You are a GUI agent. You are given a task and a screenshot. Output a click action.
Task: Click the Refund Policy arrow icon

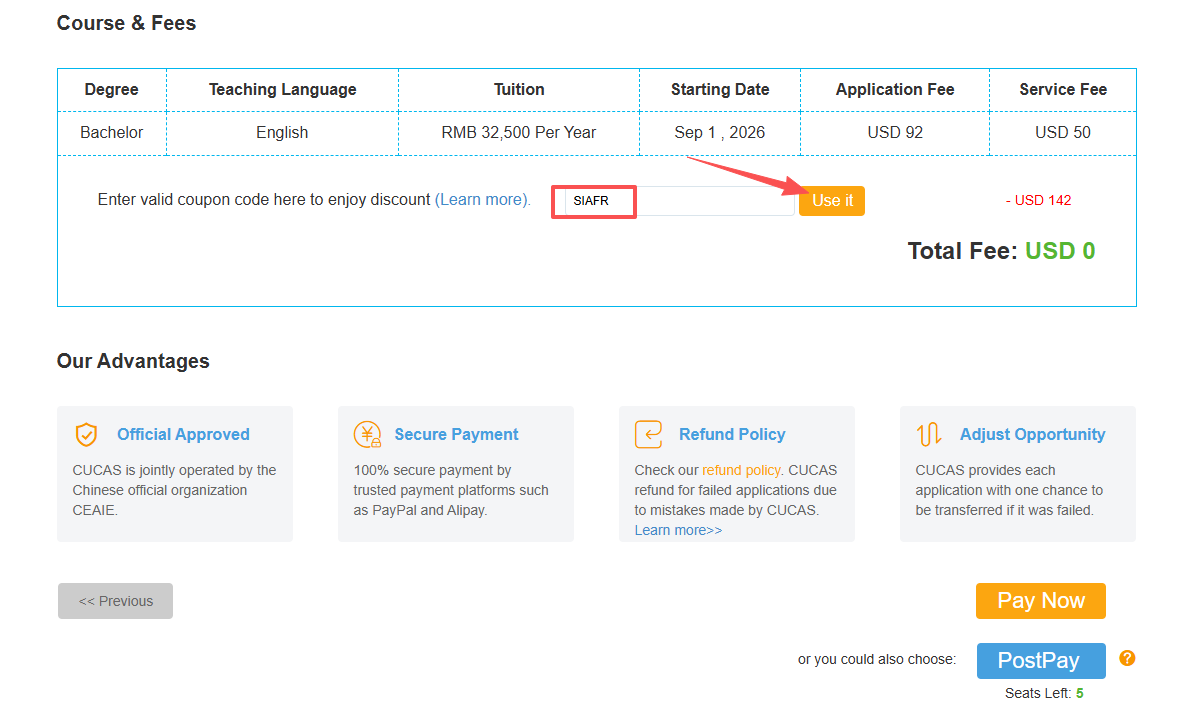649,435
